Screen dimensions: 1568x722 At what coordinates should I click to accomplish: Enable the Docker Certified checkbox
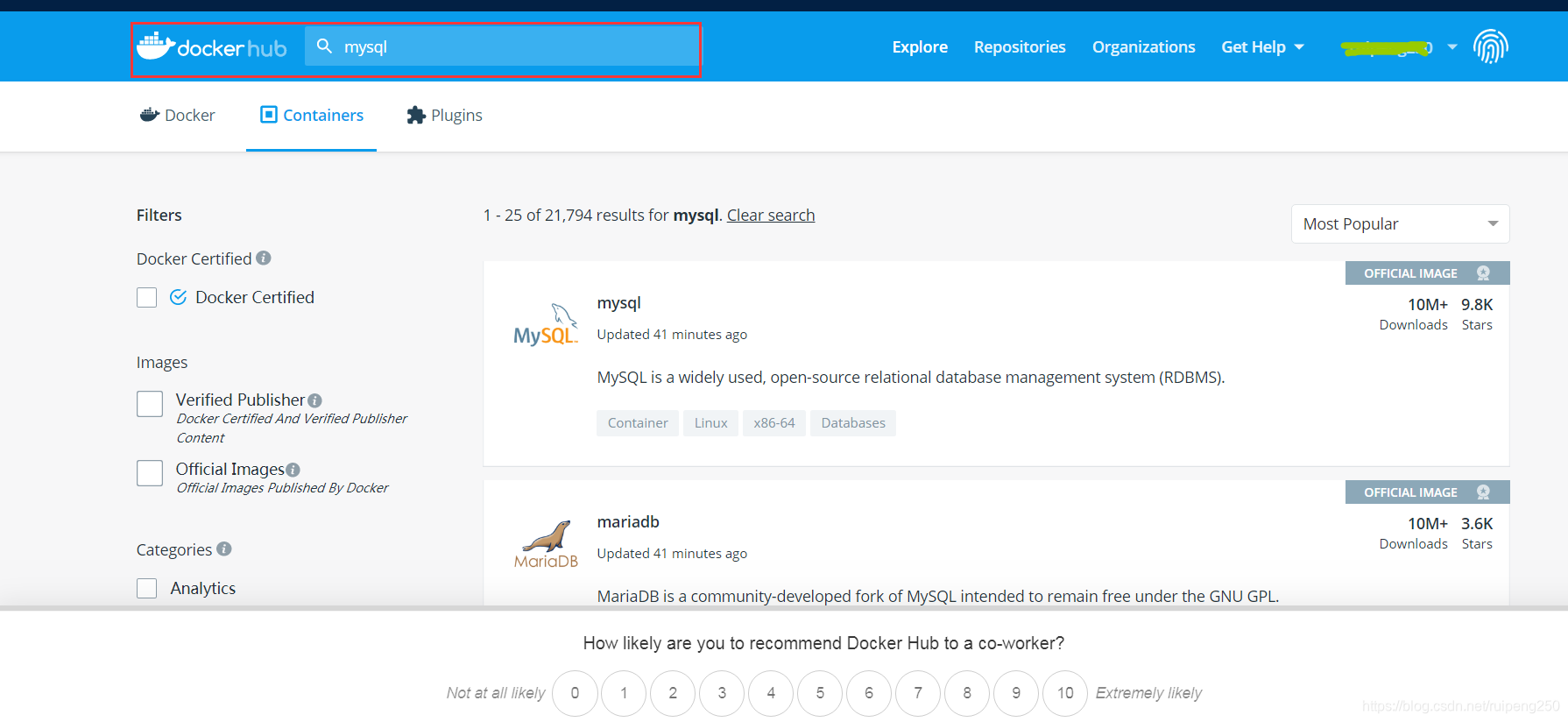click(x=147, y=298)
